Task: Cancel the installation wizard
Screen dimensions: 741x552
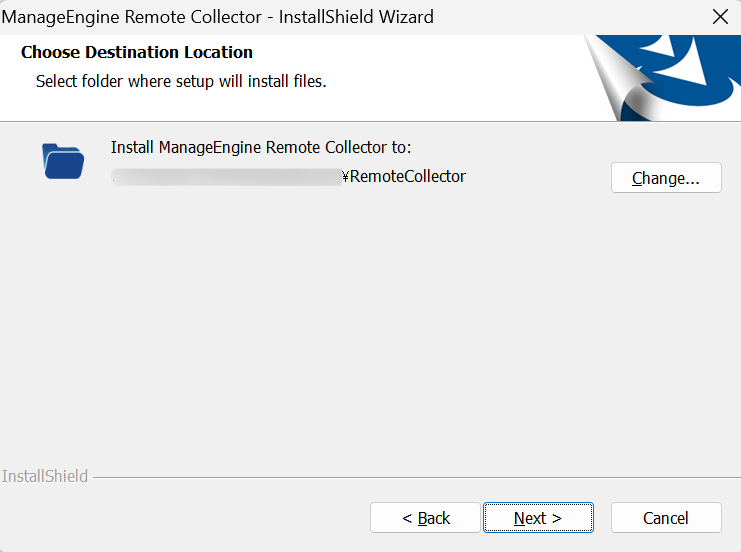Action: 666,518
